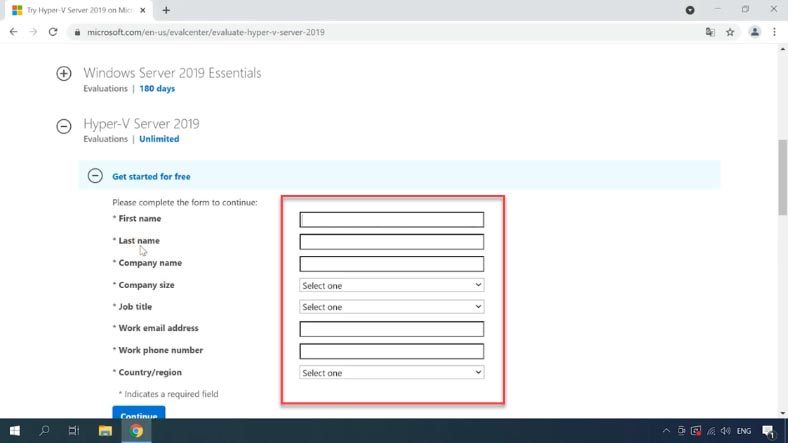Open the translate page icon
The image size is (788, 443).
710,32
